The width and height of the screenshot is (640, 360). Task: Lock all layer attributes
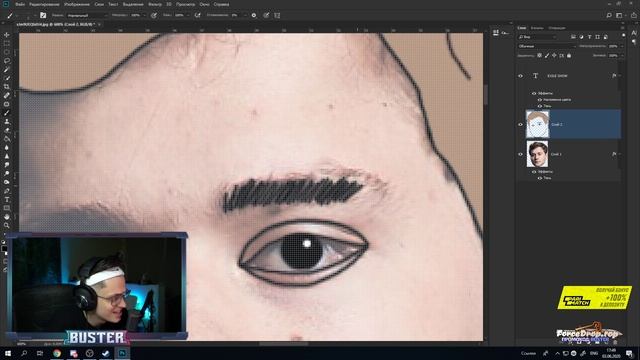(569, 56)
